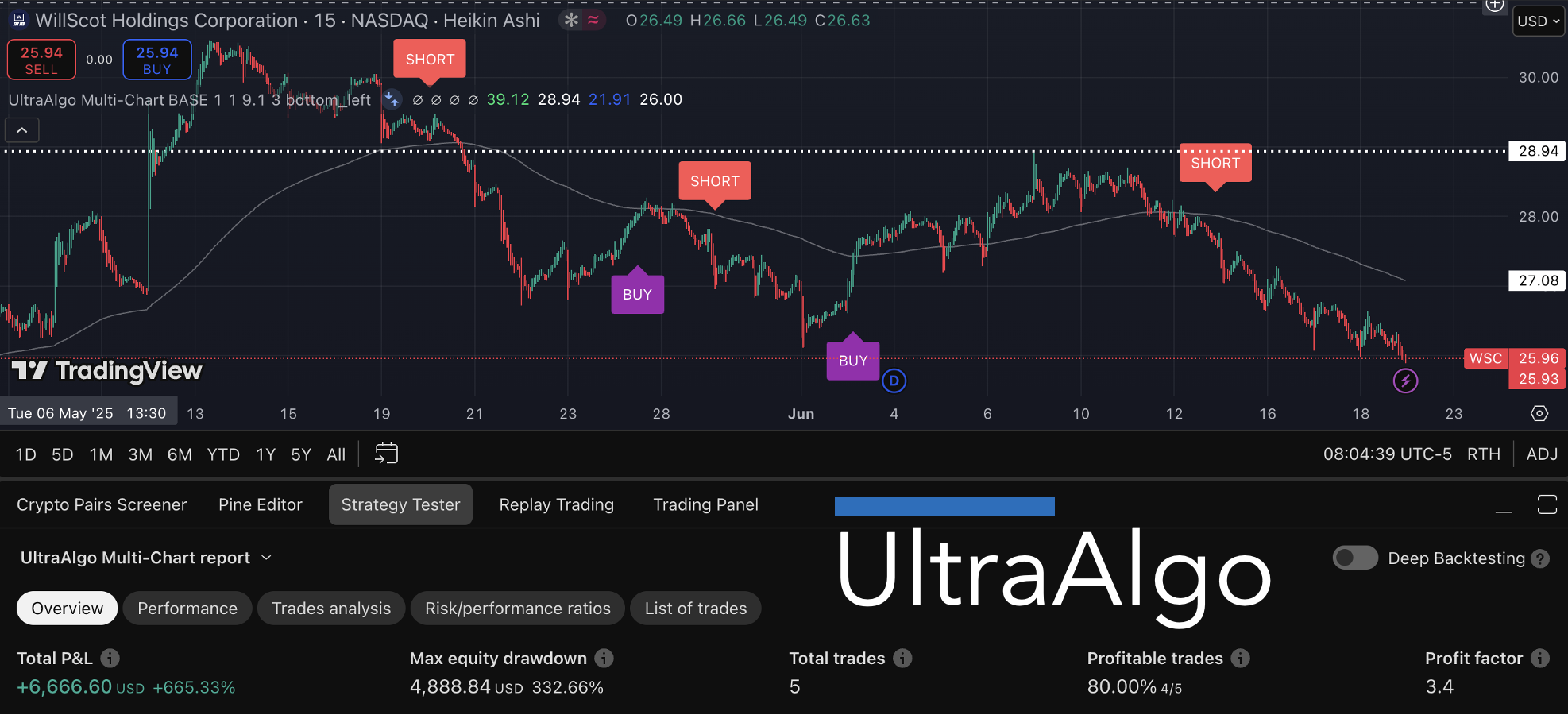Set the chart range to 3M
The height and width of the screenshot is (715, 1568).
[x=141, y=454]
